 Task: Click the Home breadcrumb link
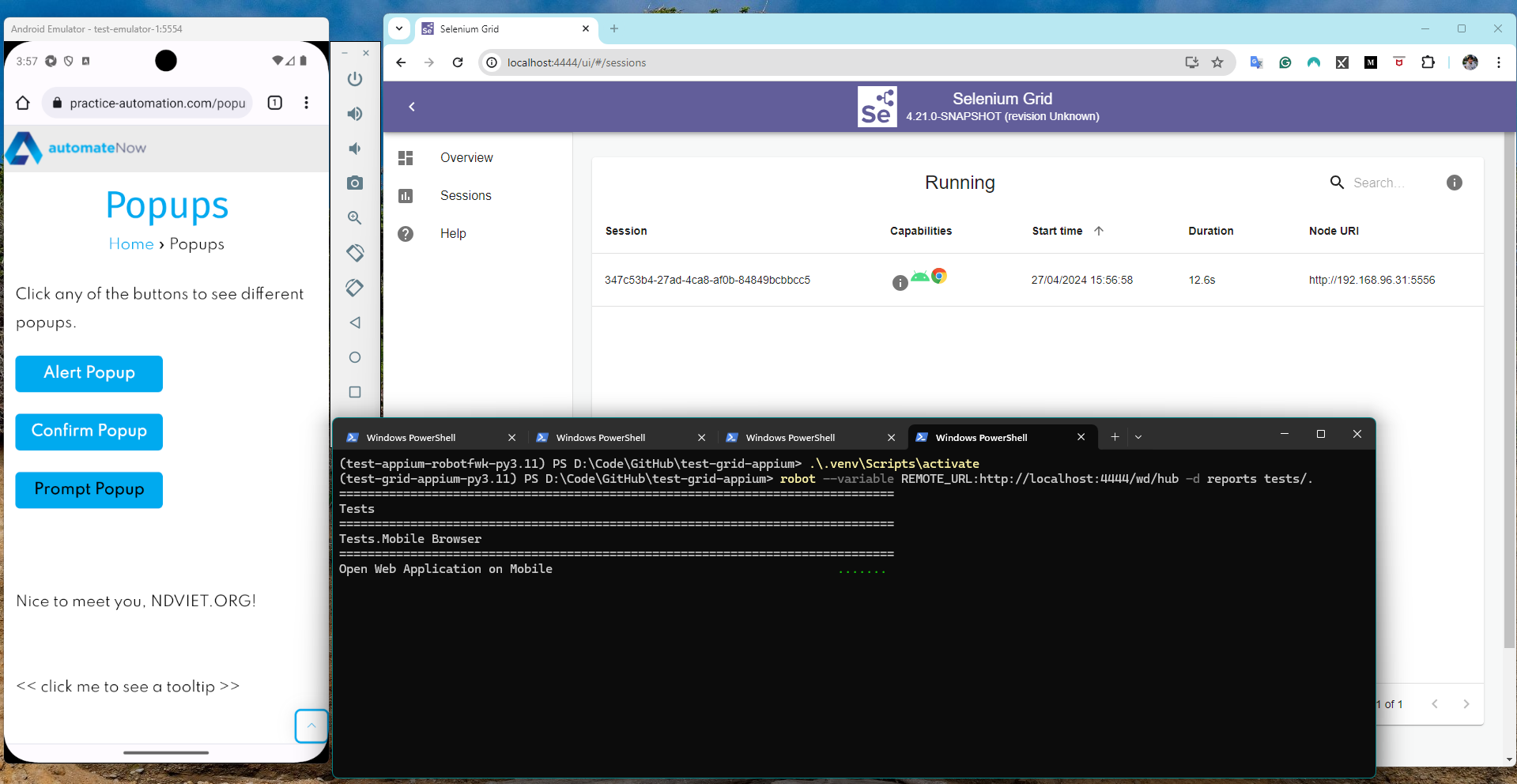131,244
